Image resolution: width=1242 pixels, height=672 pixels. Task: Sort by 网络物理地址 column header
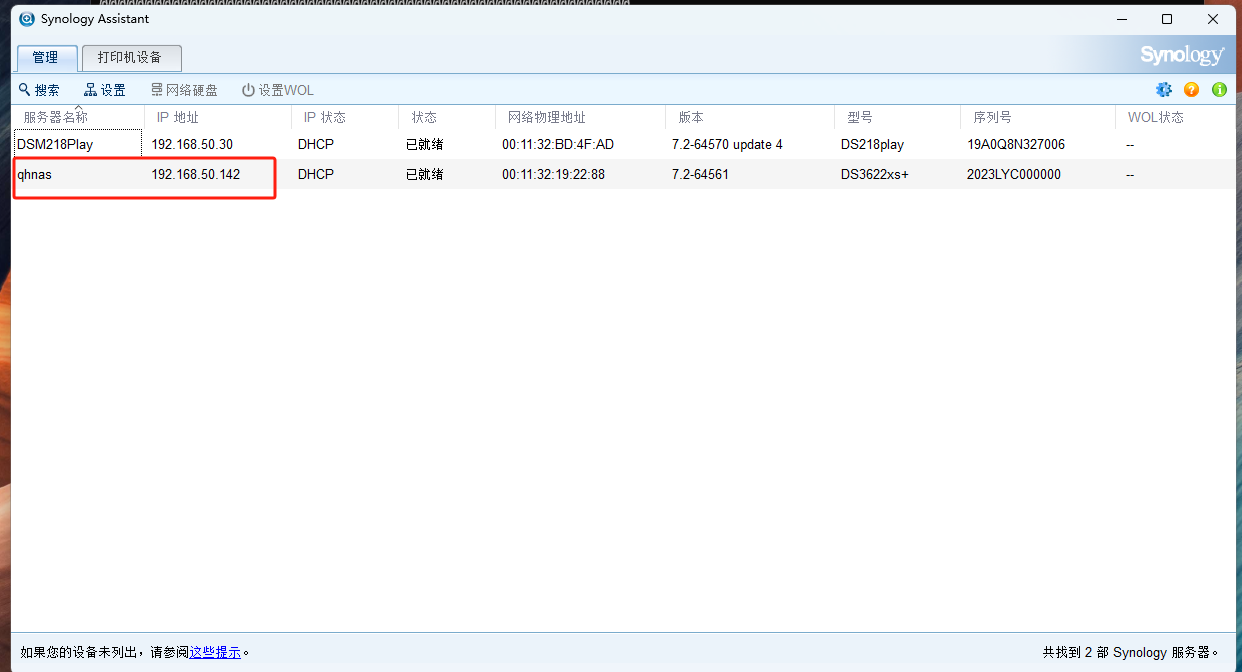580,117
